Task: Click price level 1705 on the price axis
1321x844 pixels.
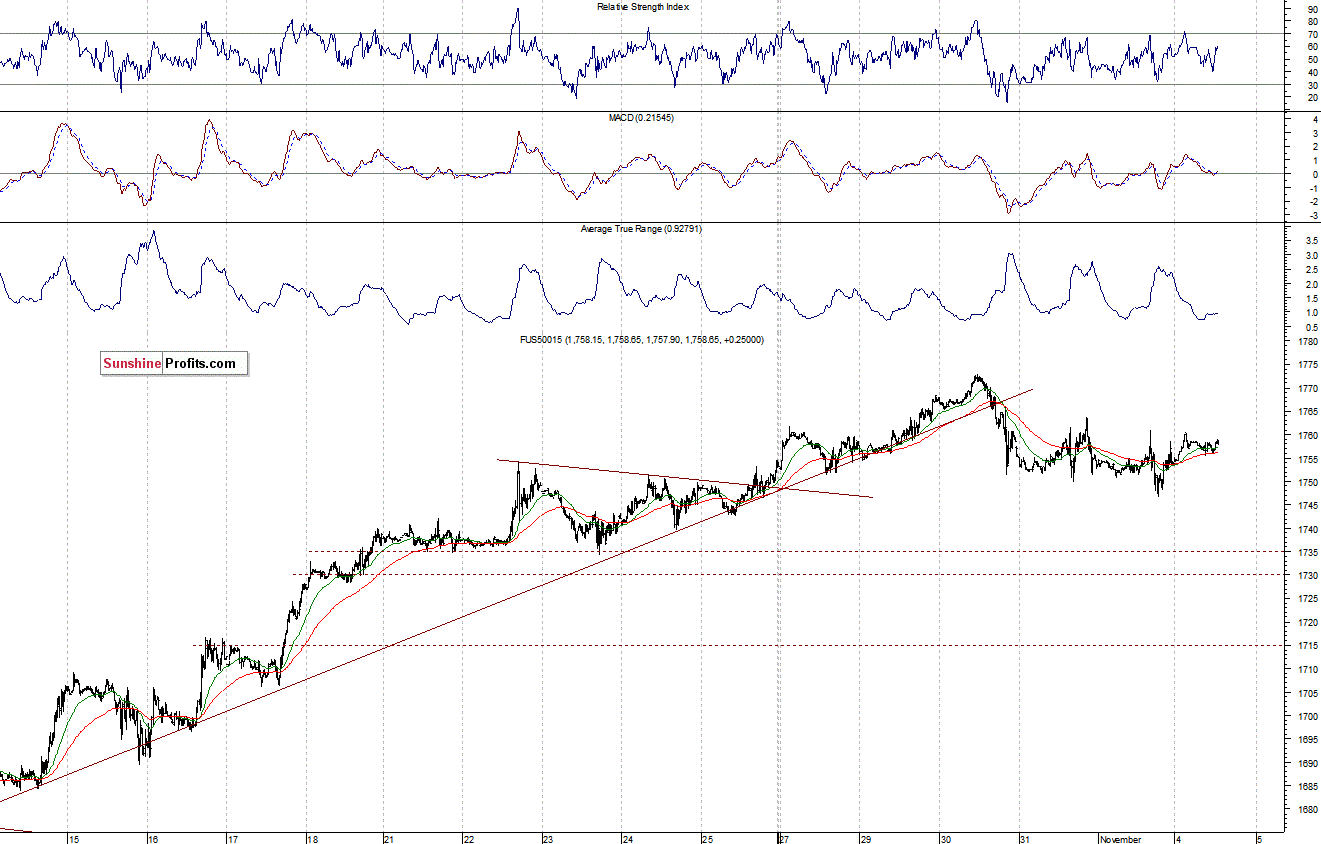Action: click(1307, 694)
